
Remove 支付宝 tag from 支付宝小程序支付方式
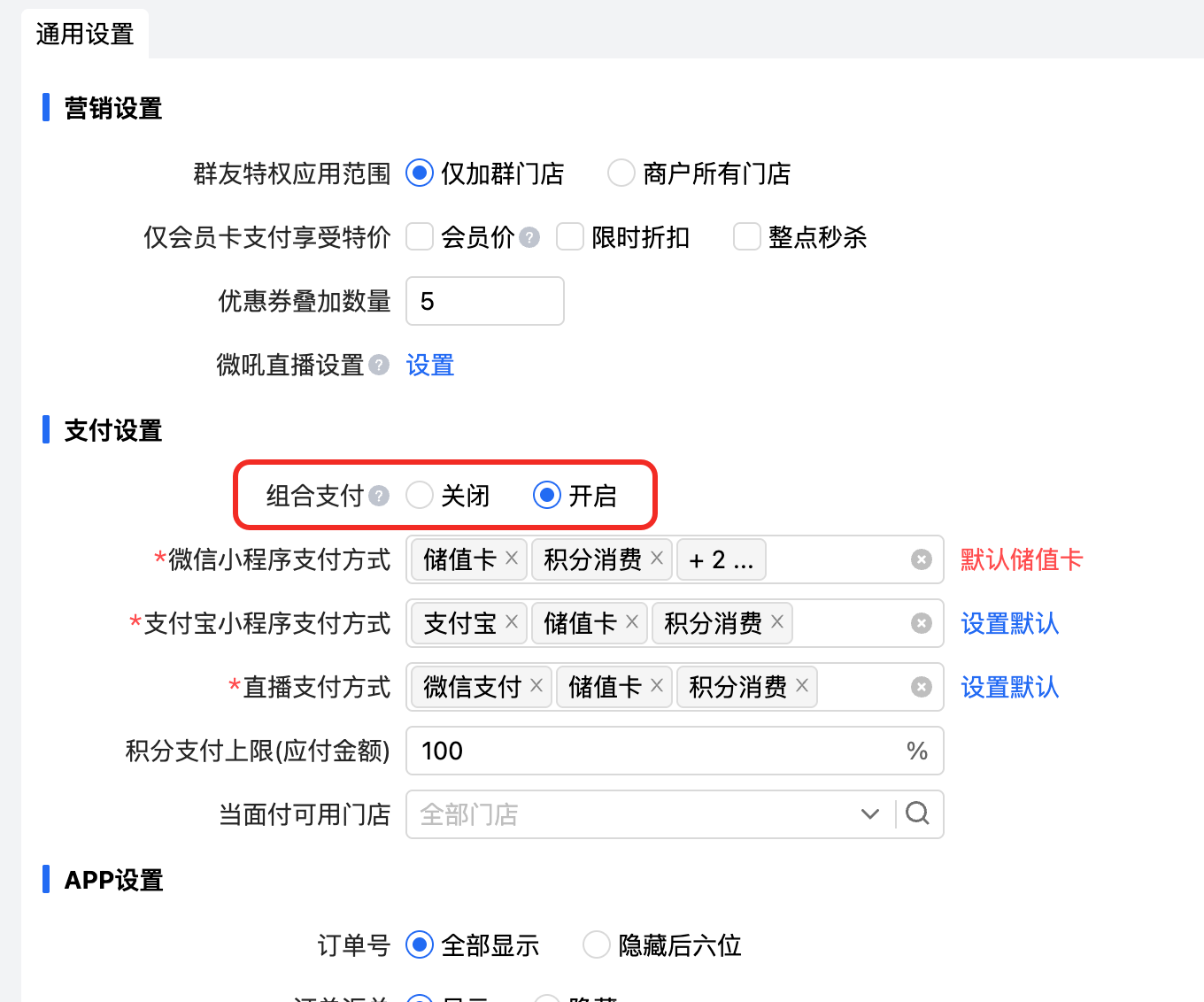click(x=512, y=622)
